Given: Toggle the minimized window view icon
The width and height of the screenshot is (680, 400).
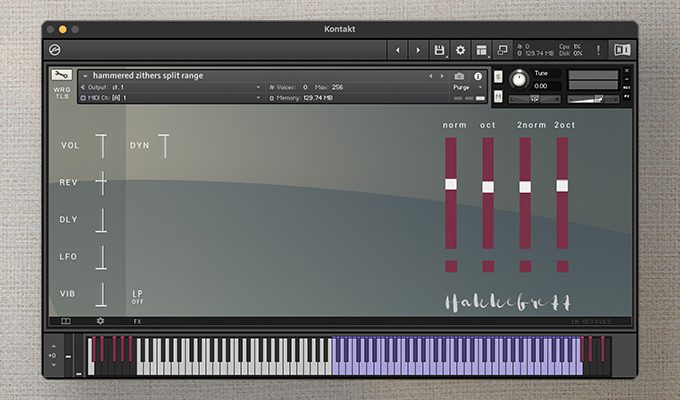Looking at the screenshot, I should click(x=503, y=50).
